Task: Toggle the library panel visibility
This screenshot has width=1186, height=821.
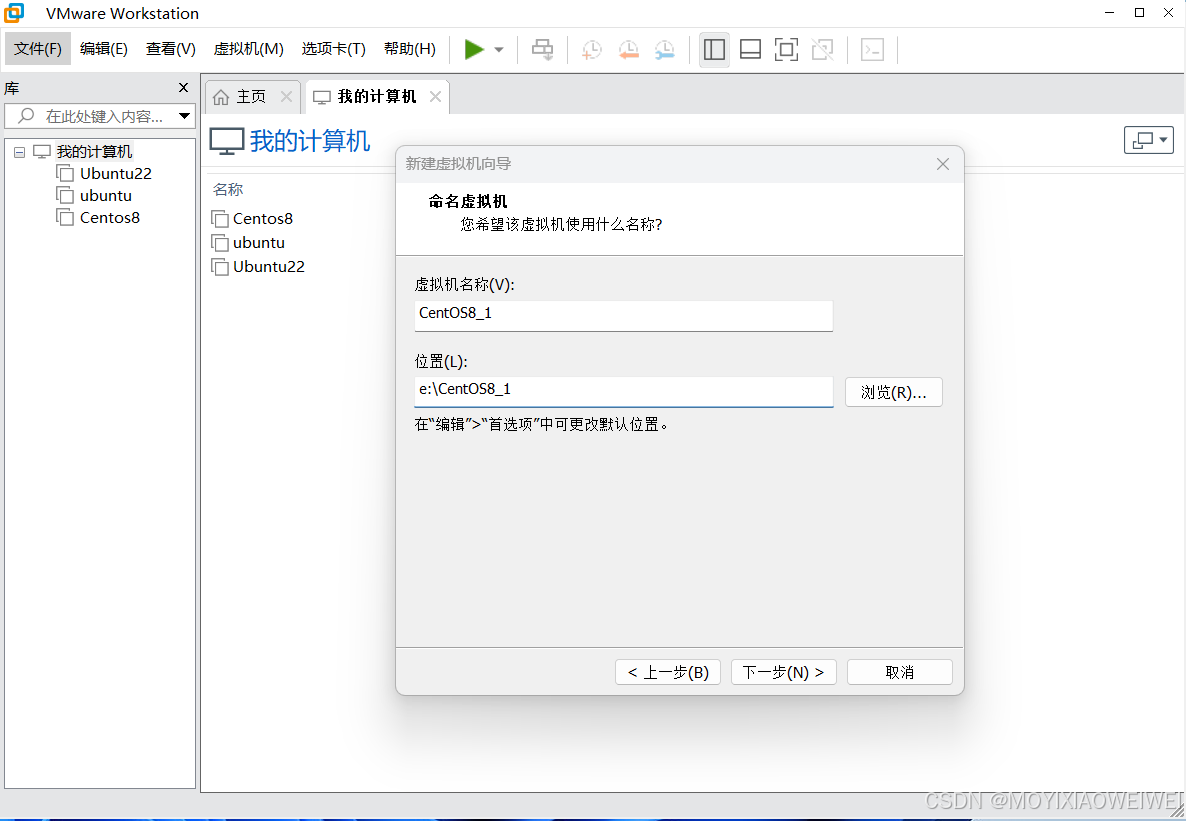Action: click(x=714, y=49)
